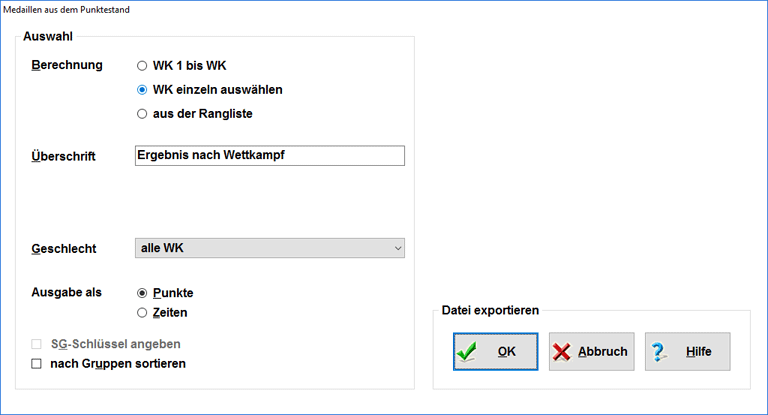The height and width of the screenshot is (415, 768).
Task: Click the Geschlecht dropdown arrow
Action: pos(397,247)
